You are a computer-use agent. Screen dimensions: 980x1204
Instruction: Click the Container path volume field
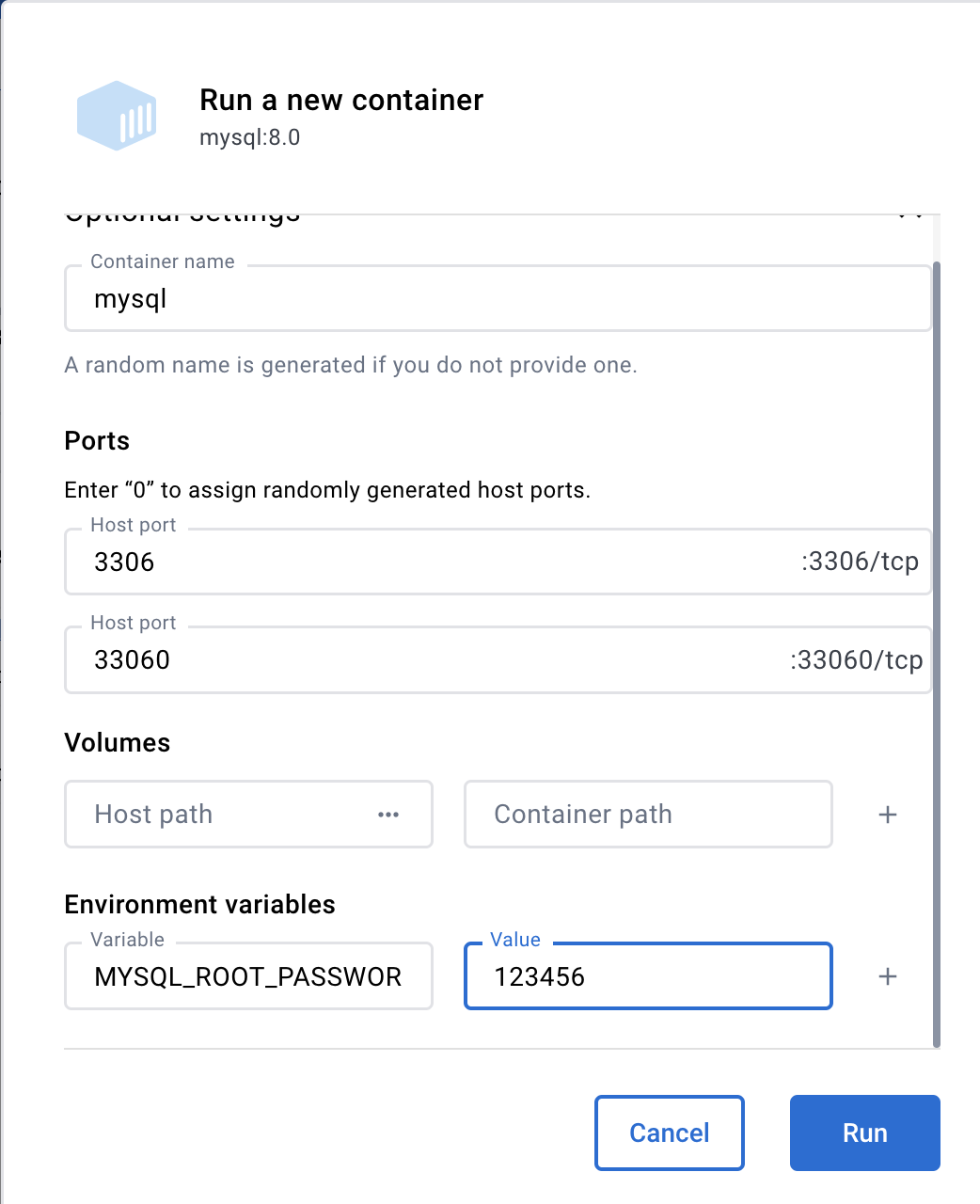[648, 814]
